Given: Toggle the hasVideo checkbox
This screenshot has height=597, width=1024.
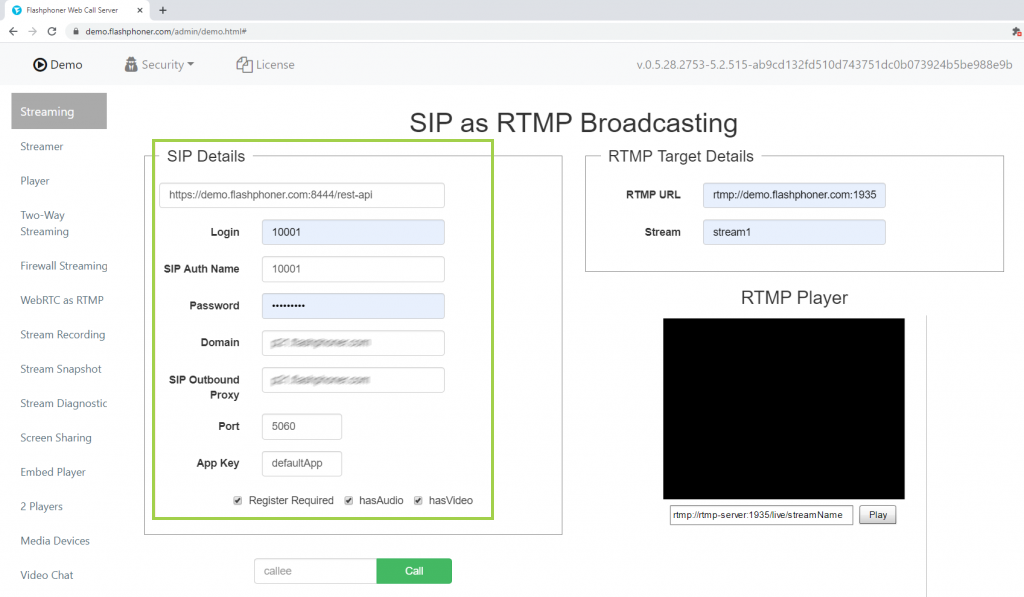Looking at the screenshot, I should coord(418,500).
